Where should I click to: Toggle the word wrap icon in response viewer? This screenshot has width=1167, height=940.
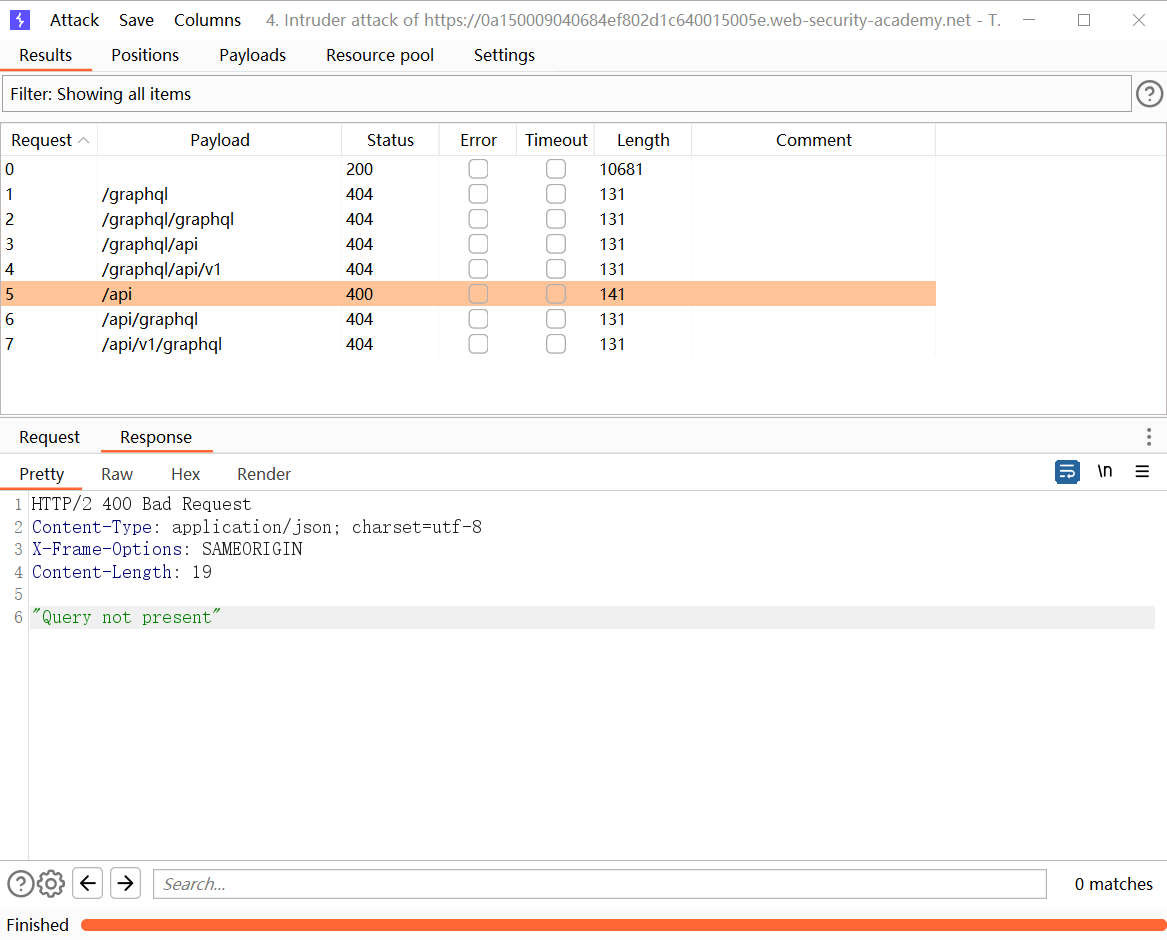[1067, 472]
